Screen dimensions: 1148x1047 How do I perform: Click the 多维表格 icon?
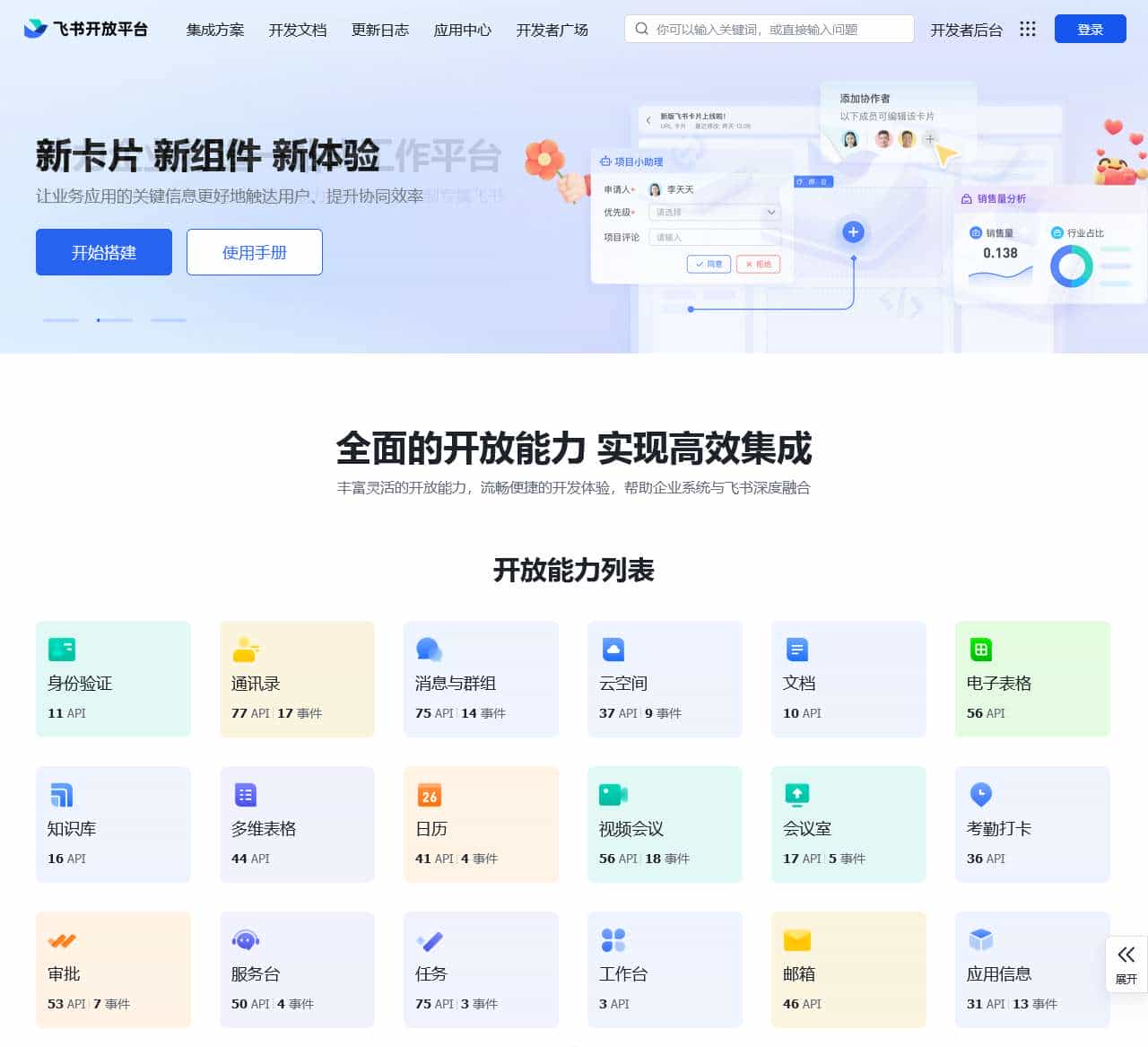[x=246, y=795]
